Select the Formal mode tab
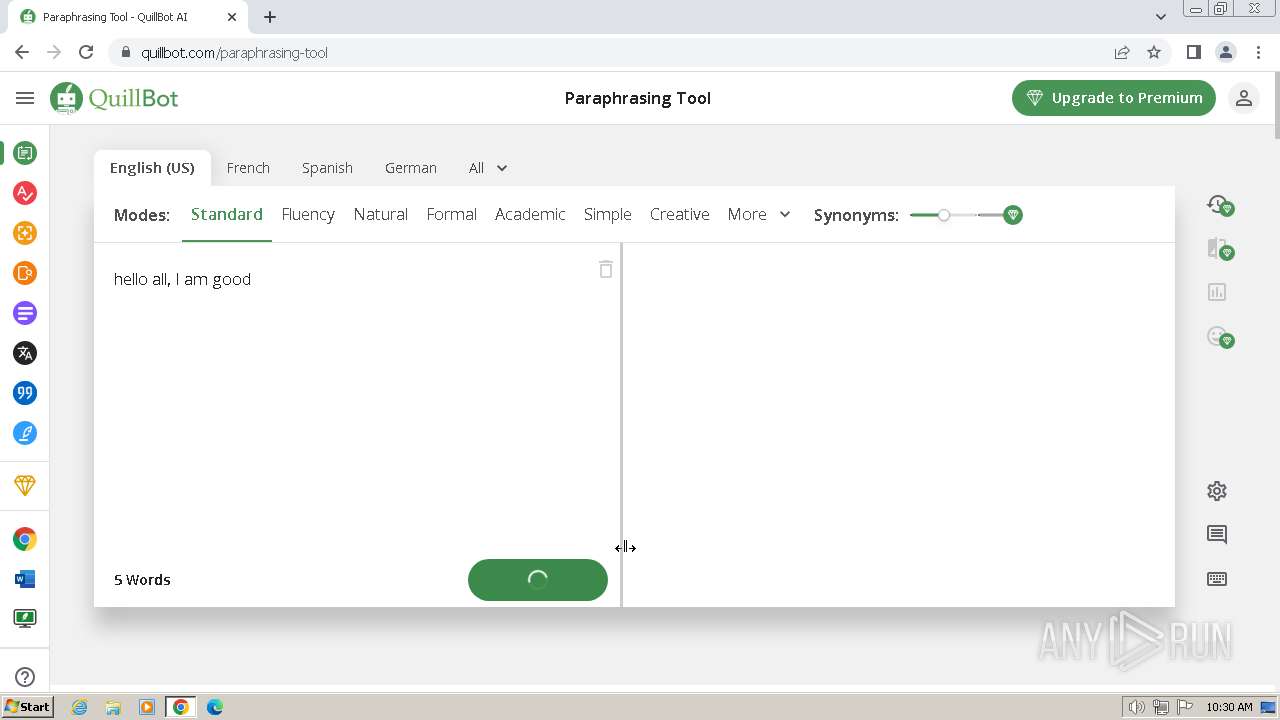Screen dimensions: 1280x720 pos(452,214)
